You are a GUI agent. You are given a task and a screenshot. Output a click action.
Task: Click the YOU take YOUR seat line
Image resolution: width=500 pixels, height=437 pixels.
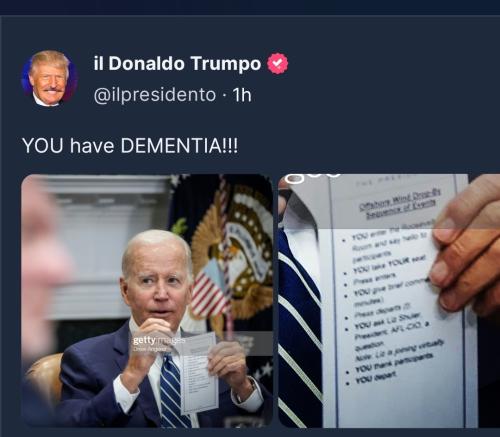[x=387, y=267]
